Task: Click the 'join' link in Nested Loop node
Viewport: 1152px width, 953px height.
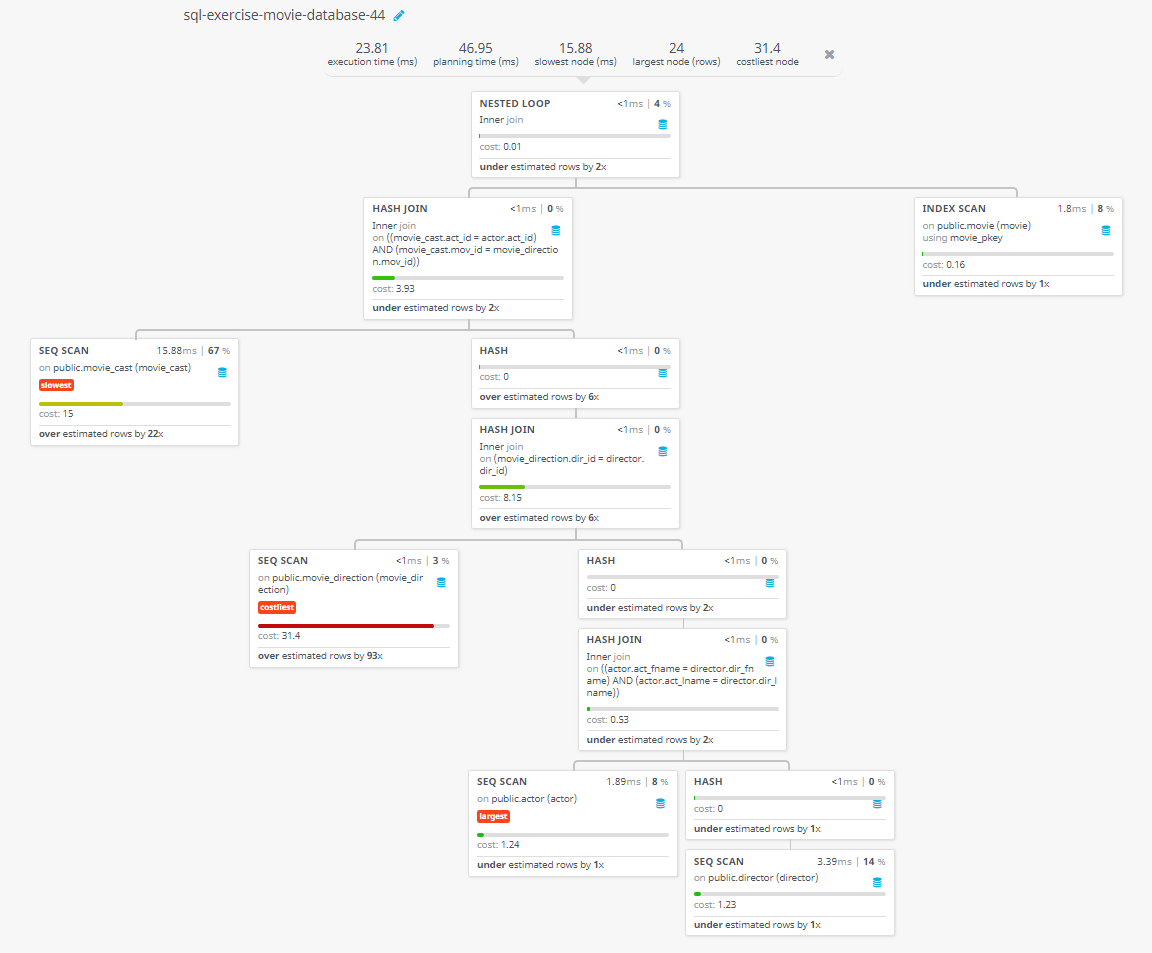Action: pos(514,120)
